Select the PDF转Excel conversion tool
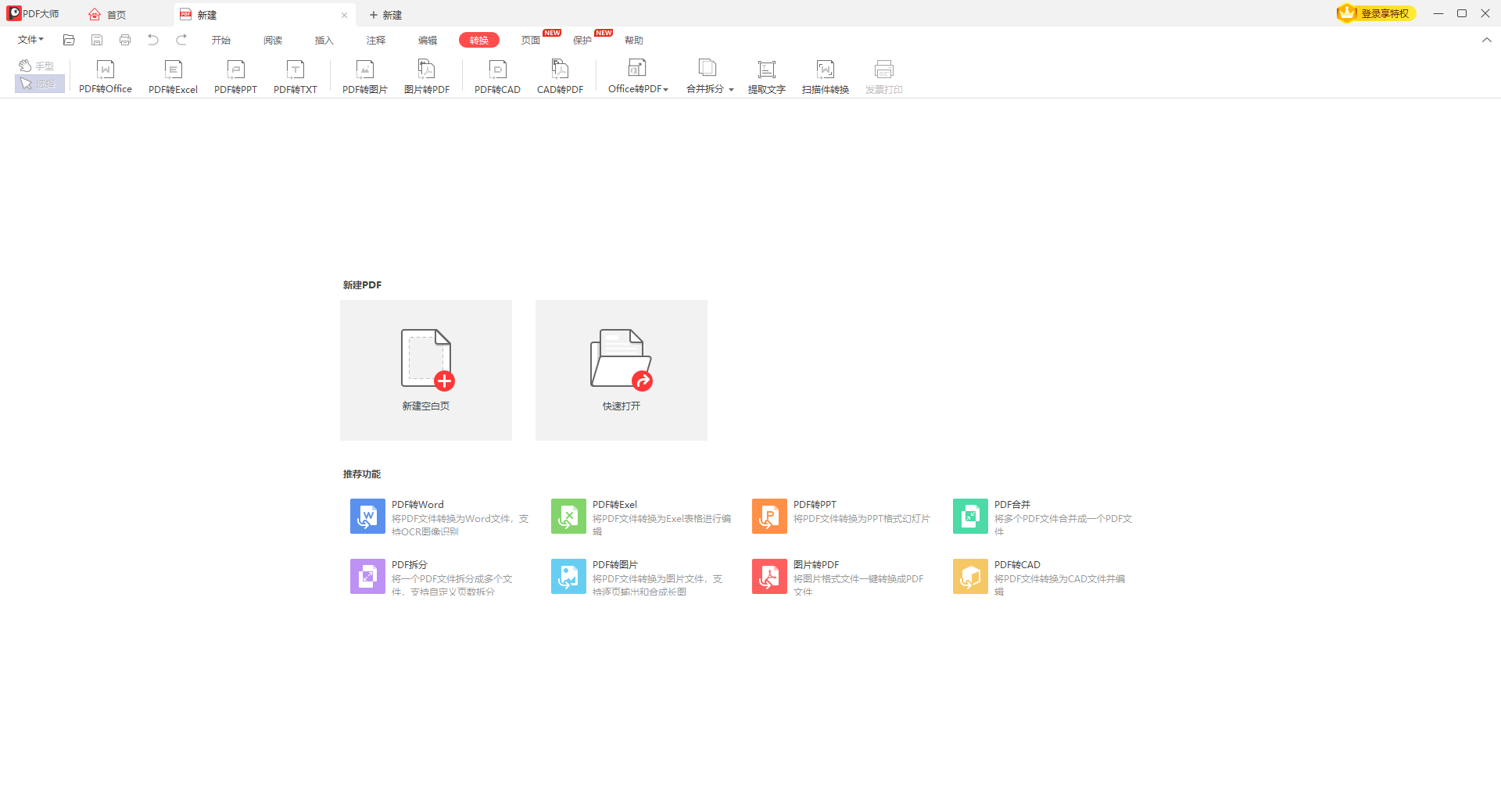Screen dimensions: 1501x812 [x=173, y=77]
